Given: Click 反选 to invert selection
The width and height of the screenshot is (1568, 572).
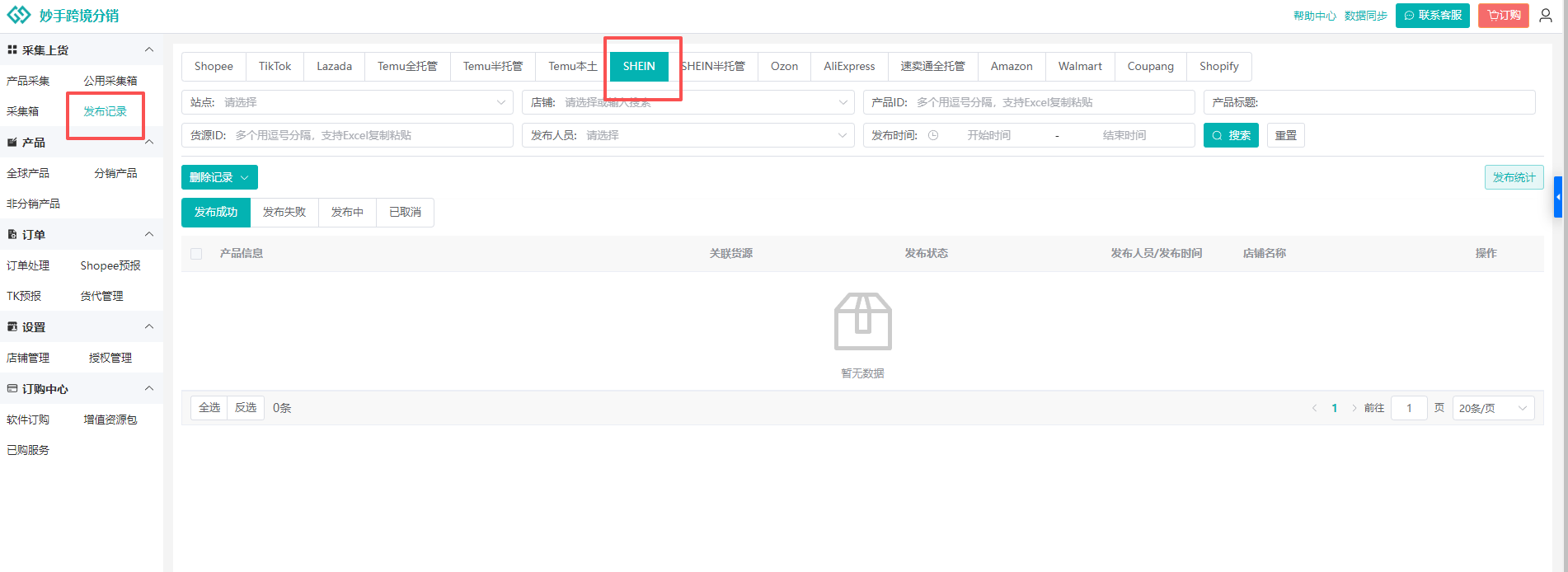Looking at the screenshot, I should [x=246, y=408].
